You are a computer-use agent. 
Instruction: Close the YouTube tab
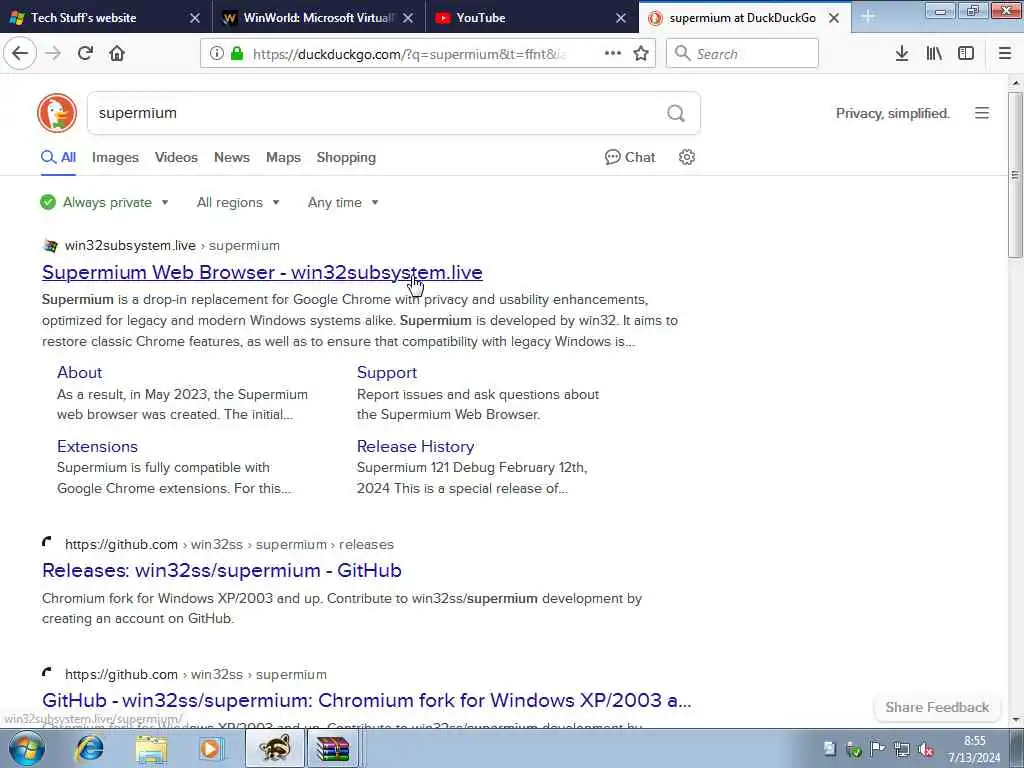click(x=621, y=18)
